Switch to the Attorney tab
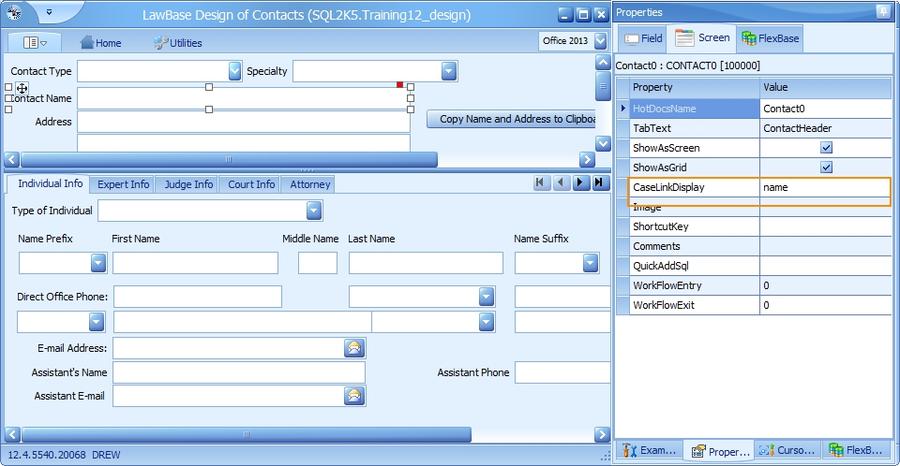Viewport: 900px width, 466px height. (x=310, y=184)
